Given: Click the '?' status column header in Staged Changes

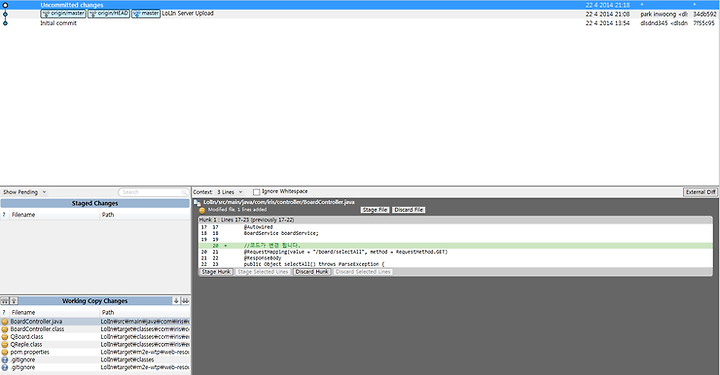Looking at the screenshot, I should (x=5, y=215).
